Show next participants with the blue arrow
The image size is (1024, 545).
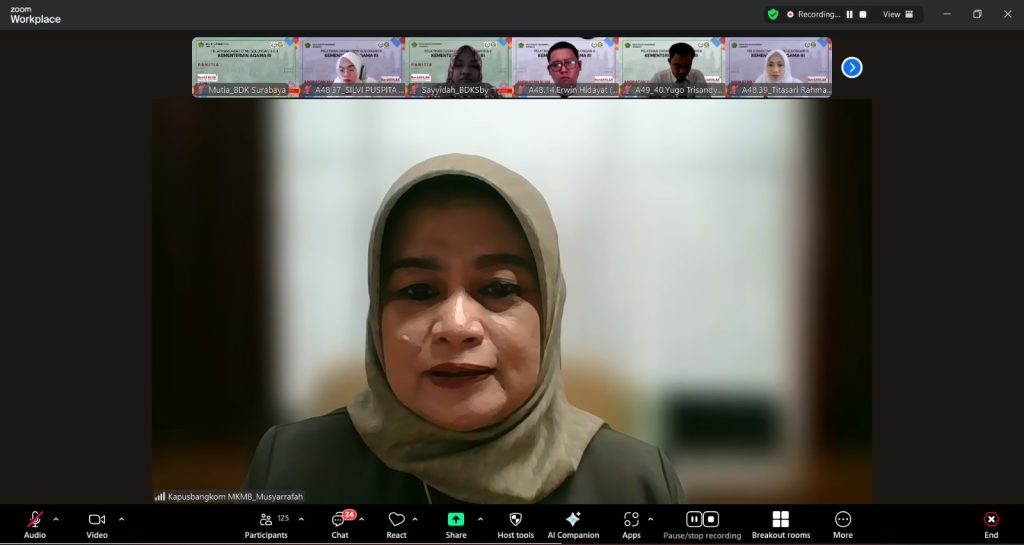pyautogui.click(x=851, y=67)
